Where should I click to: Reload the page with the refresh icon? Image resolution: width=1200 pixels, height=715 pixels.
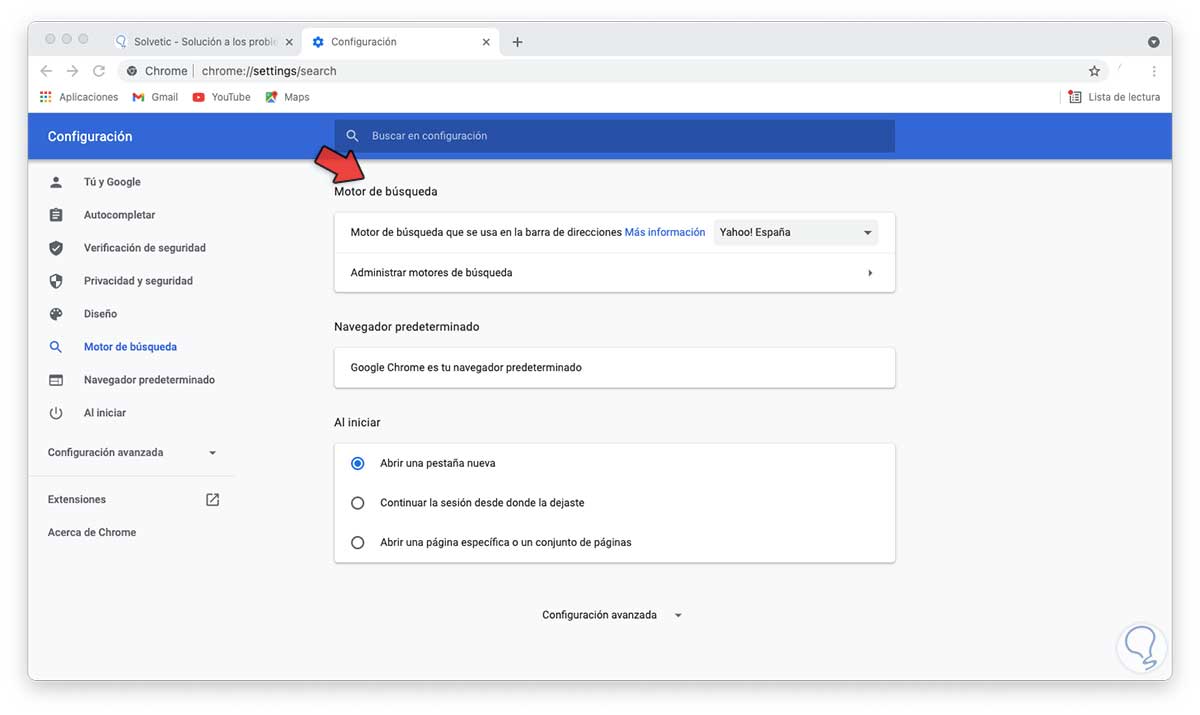[x=99, y=71]
